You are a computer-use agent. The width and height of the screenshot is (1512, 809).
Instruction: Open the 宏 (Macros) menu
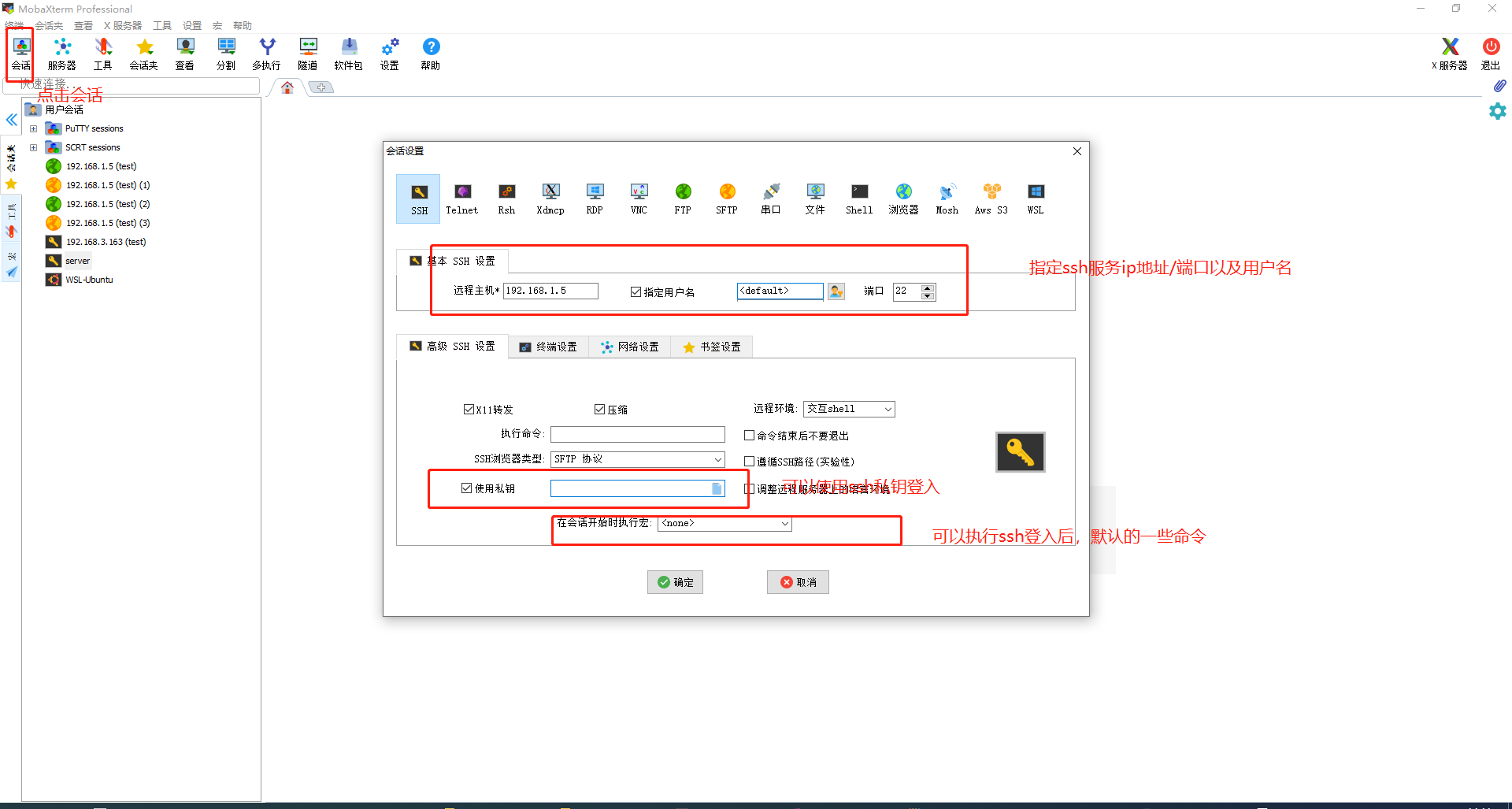tap(217, 26)
